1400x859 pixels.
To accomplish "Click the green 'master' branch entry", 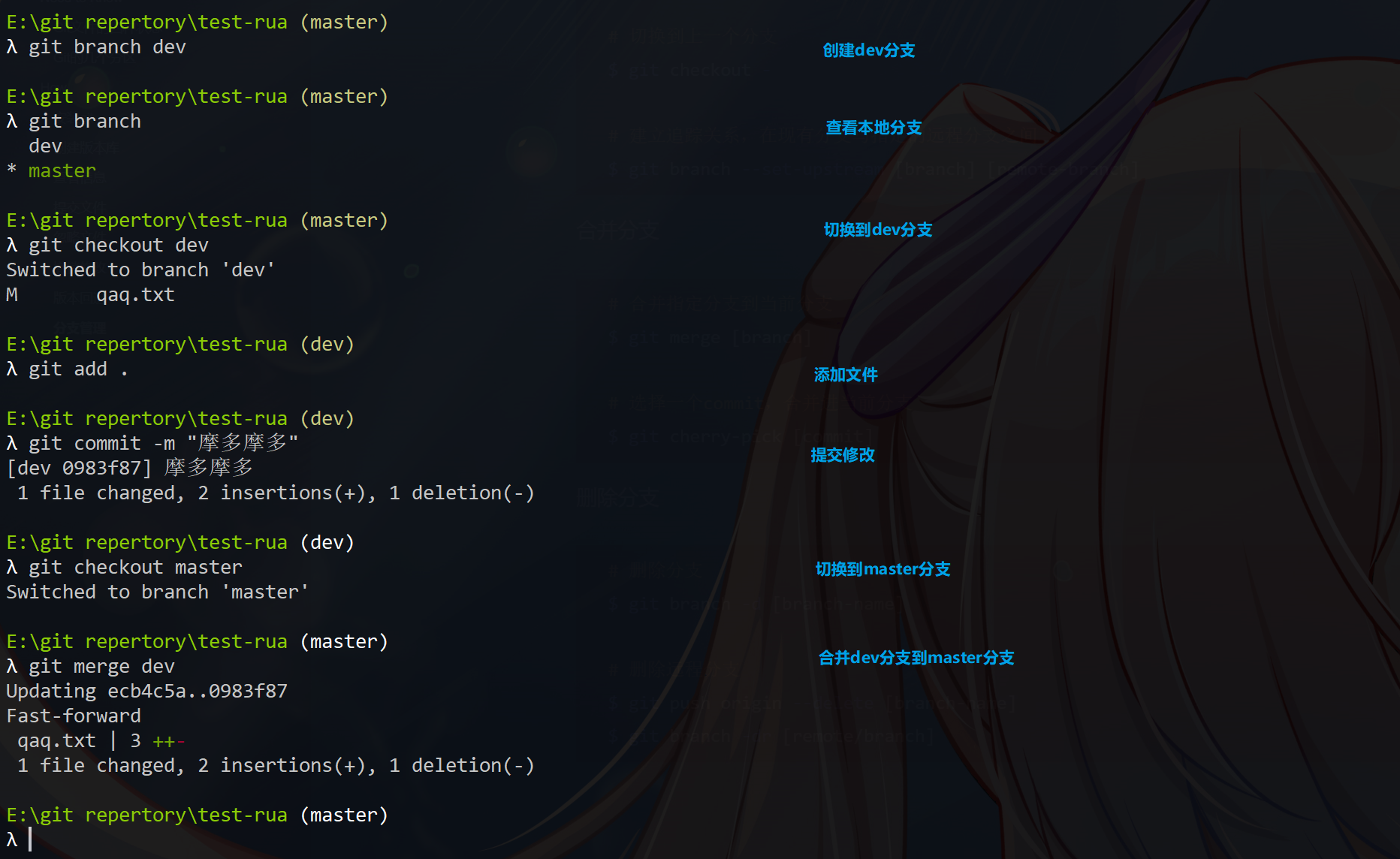I will (x=62, y=171).
